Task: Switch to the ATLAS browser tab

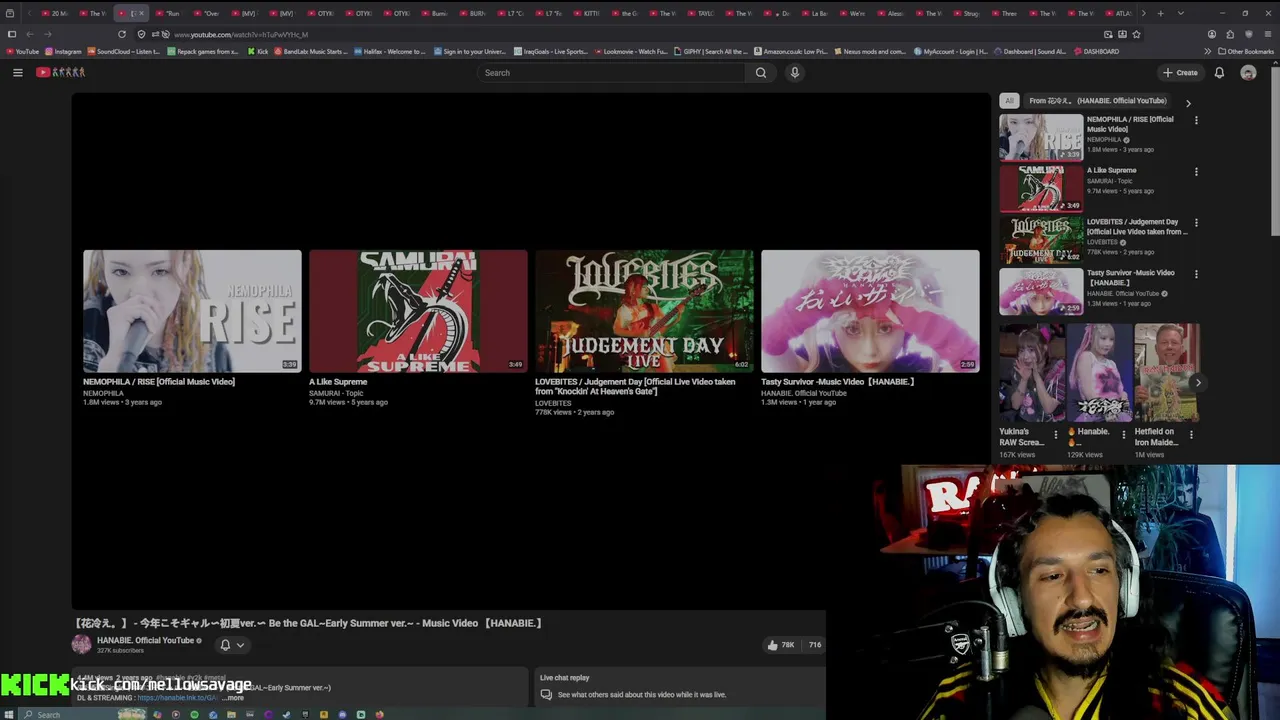Action: click(x=1119, y=13)
